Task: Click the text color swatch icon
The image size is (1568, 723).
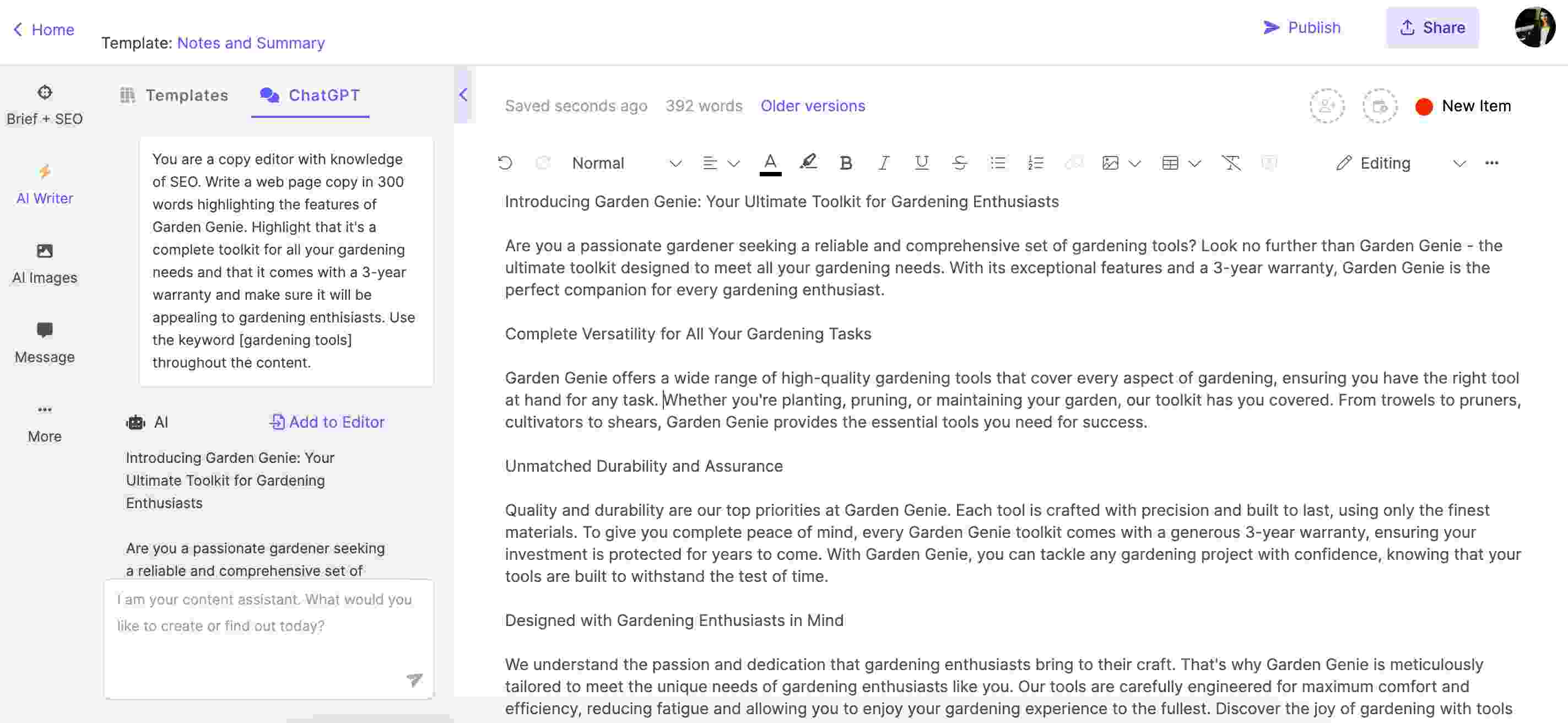Action: click(770, 162)
